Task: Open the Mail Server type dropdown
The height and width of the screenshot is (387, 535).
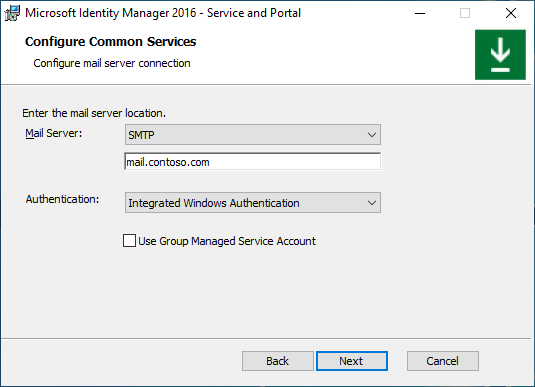Action: 253,134
